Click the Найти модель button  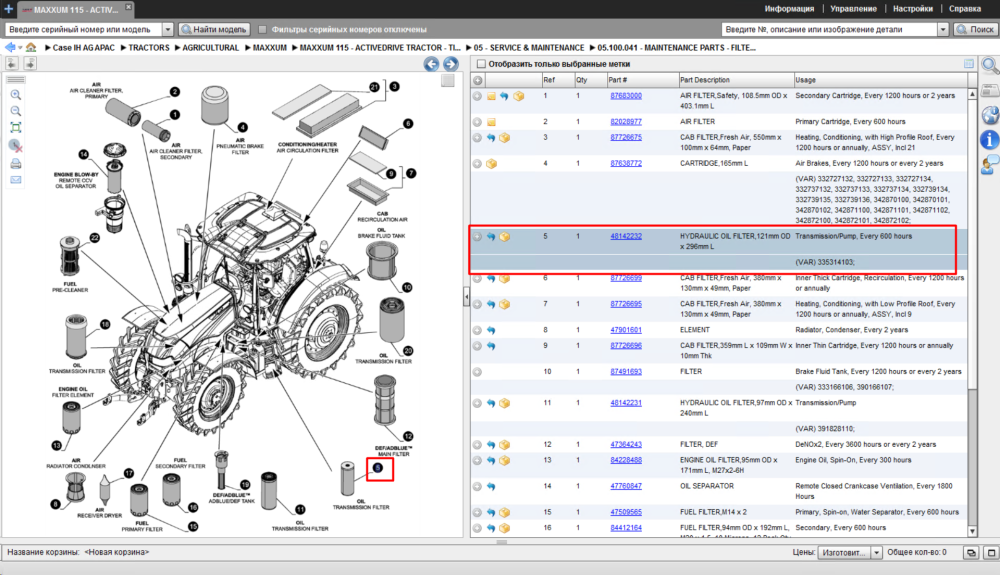pyautogui.click(x=214, y=29)
